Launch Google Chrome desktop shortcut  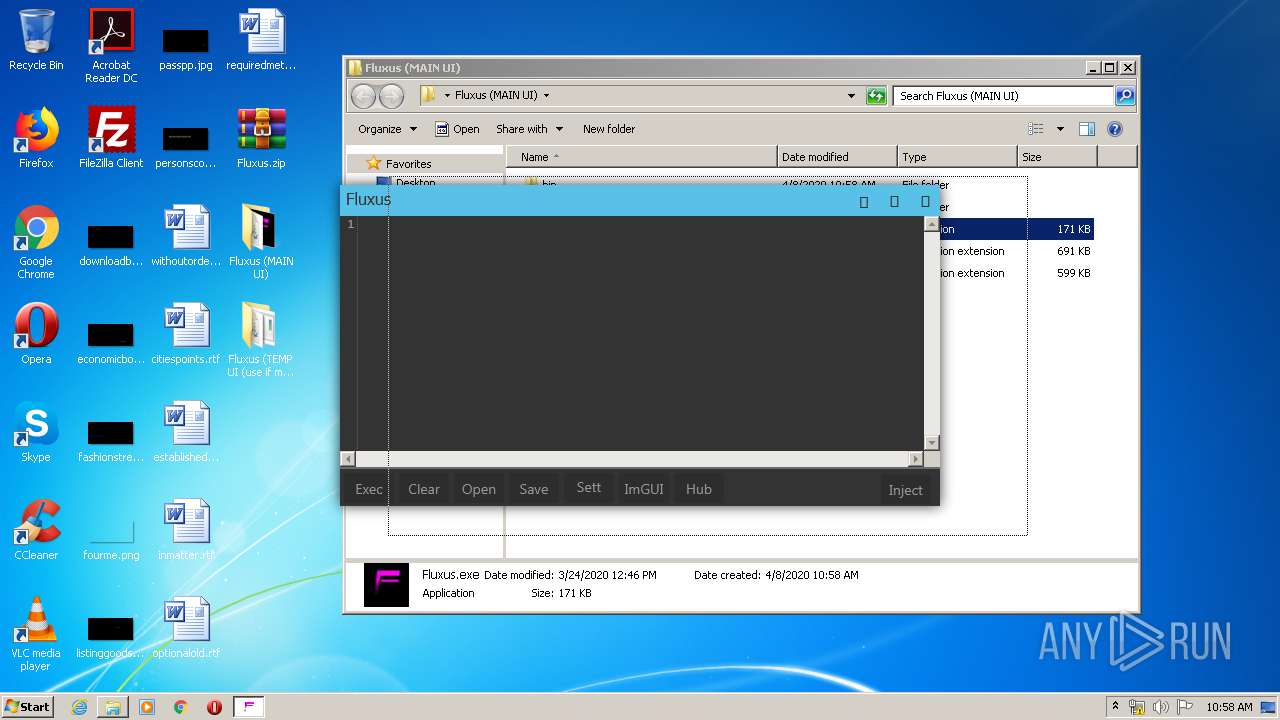tap(36, 242)
